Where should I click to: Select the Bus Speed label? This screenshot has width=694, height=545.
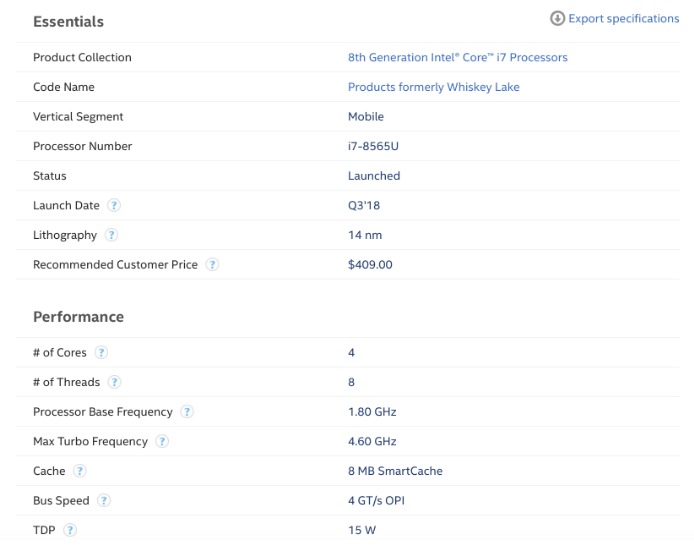tap(61, 501)
